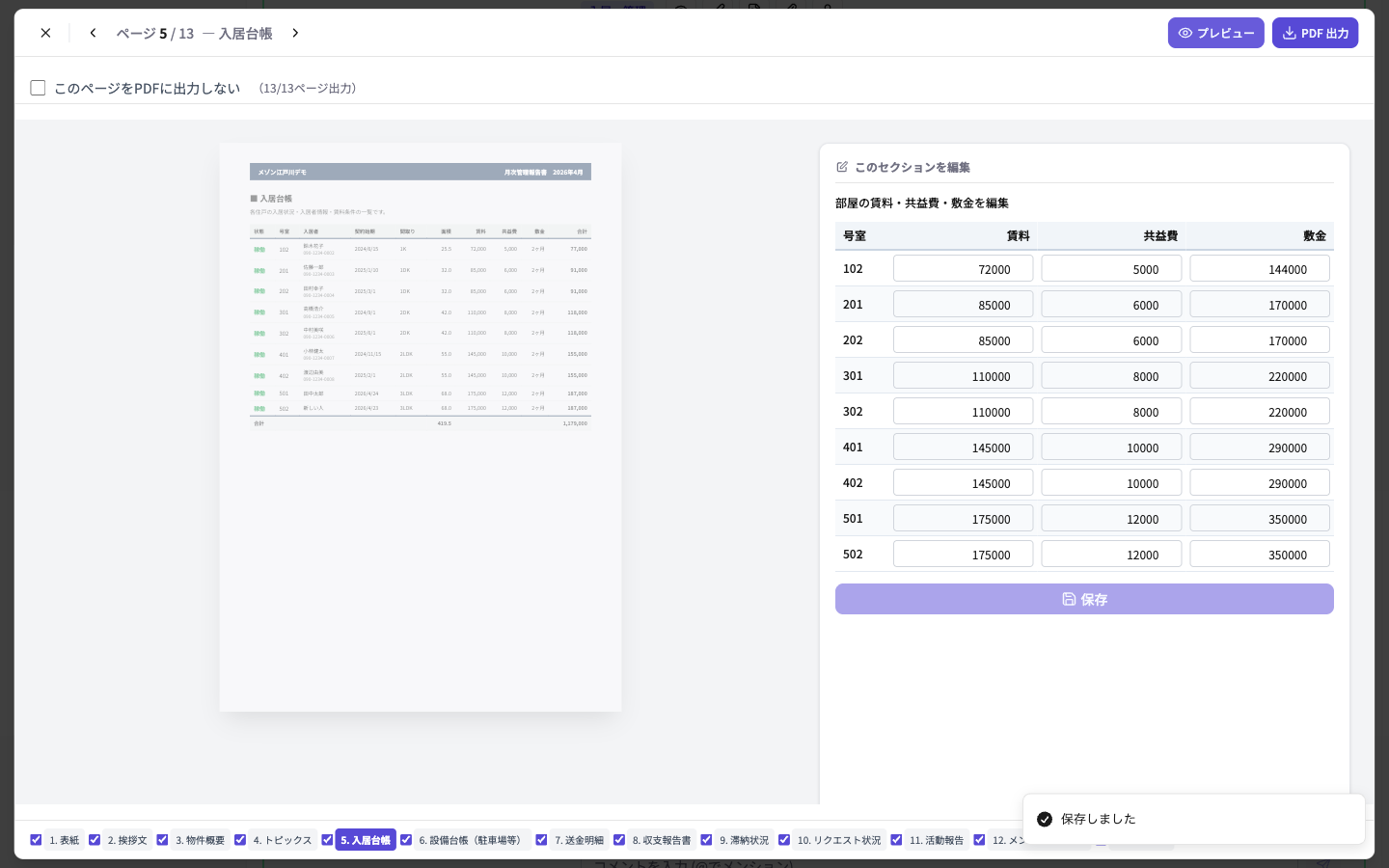Toggle the 10. リクエスト状況 checkbox
1389x868 pixels.
click(784, 840)
